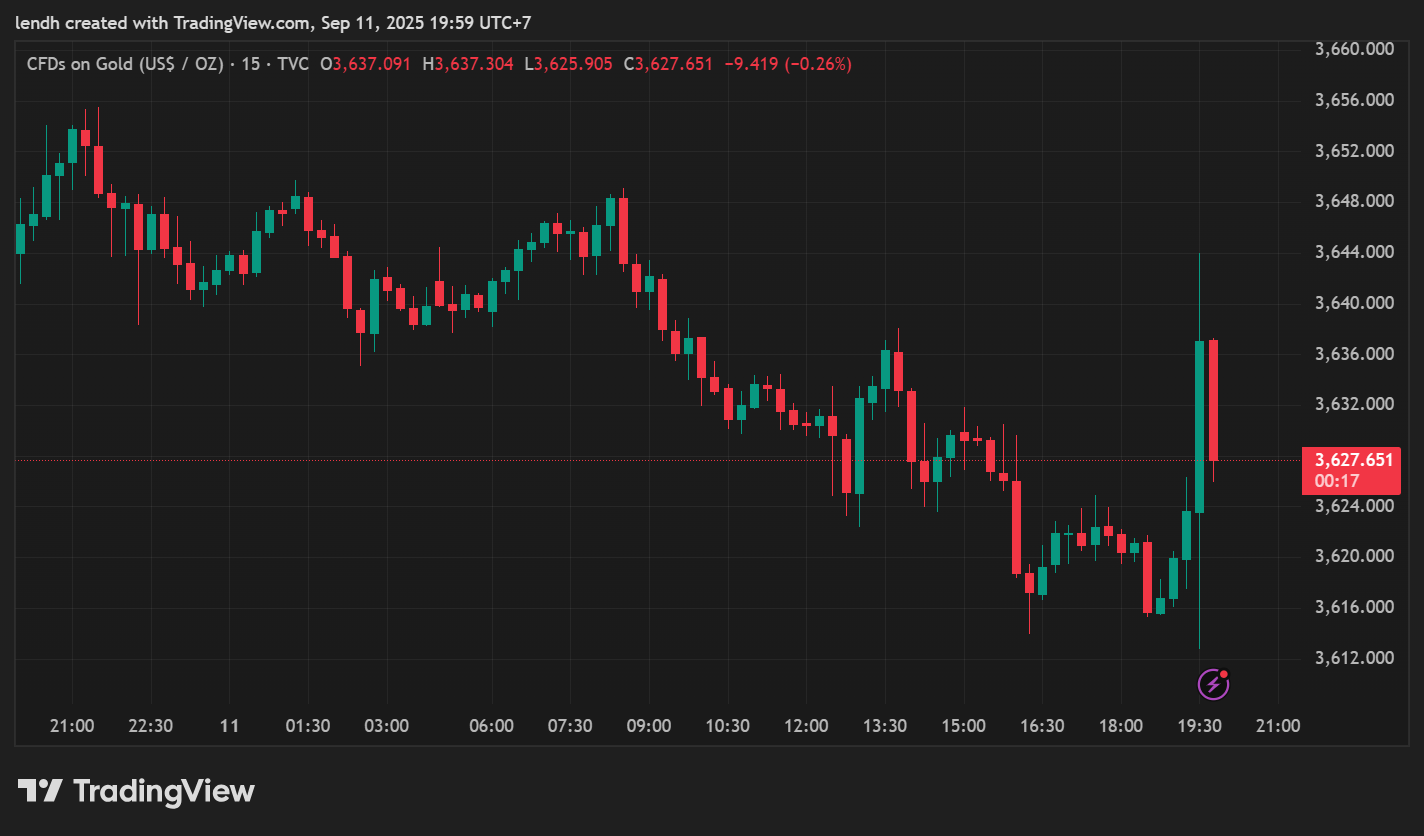The width and height of the screenshot is (1424, 836).
Task: Click the 01:30 time axis label
Action: coord(308,726)
